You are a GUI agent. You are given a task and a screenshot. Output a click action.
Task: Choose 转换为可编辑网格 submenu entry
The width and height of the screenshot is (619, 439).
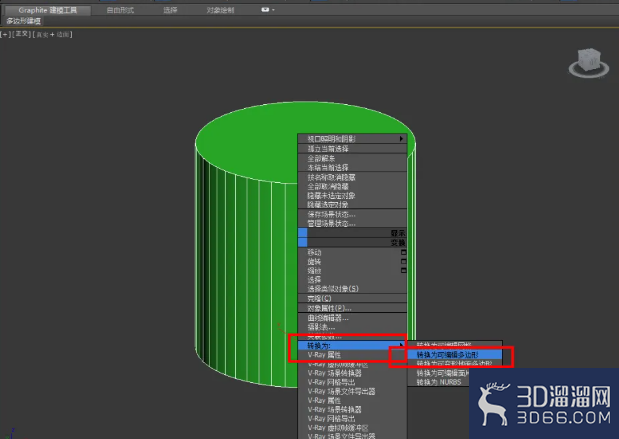455,345
